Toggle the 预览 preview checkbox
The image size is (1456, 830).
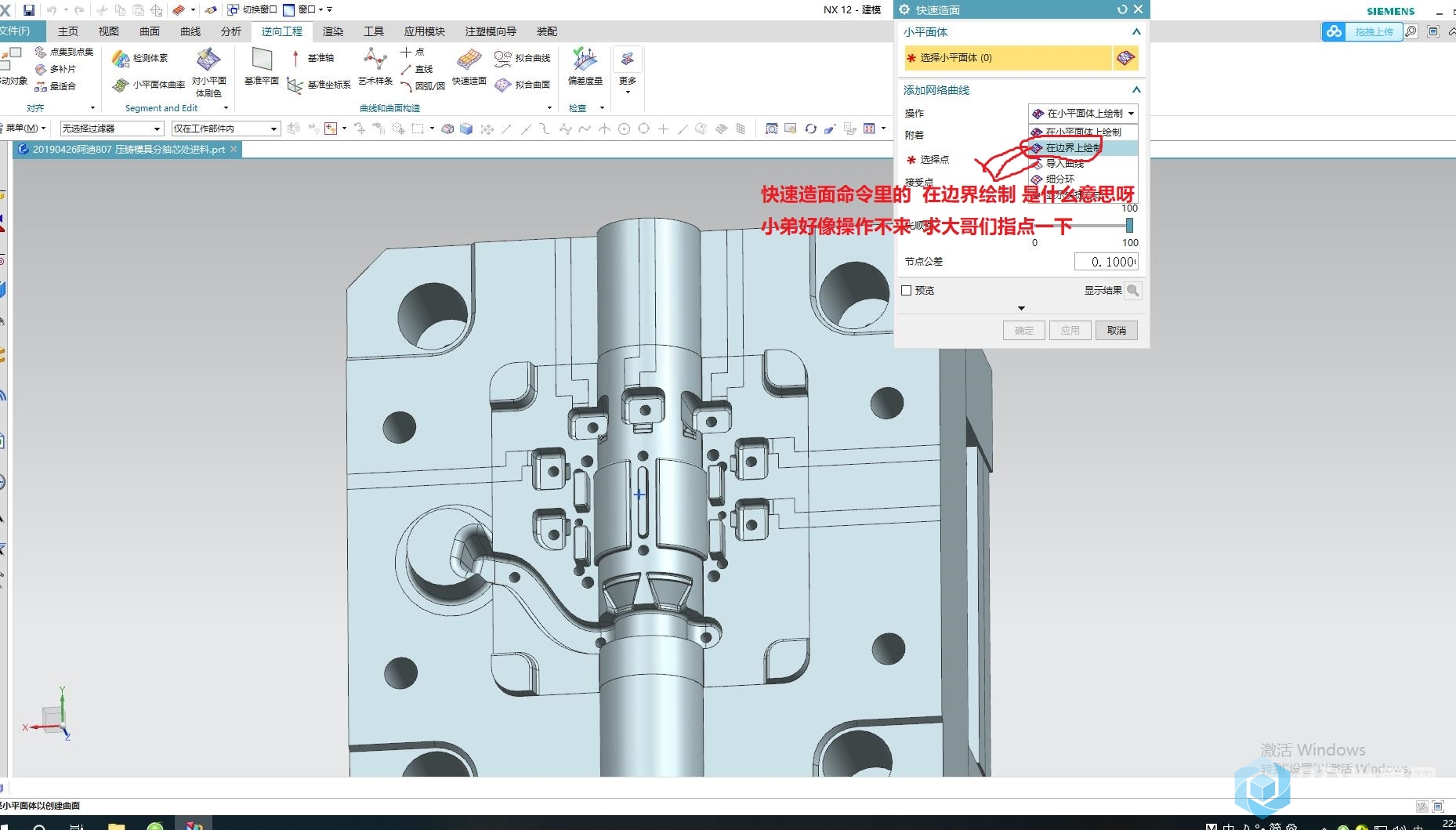(907, 291)
